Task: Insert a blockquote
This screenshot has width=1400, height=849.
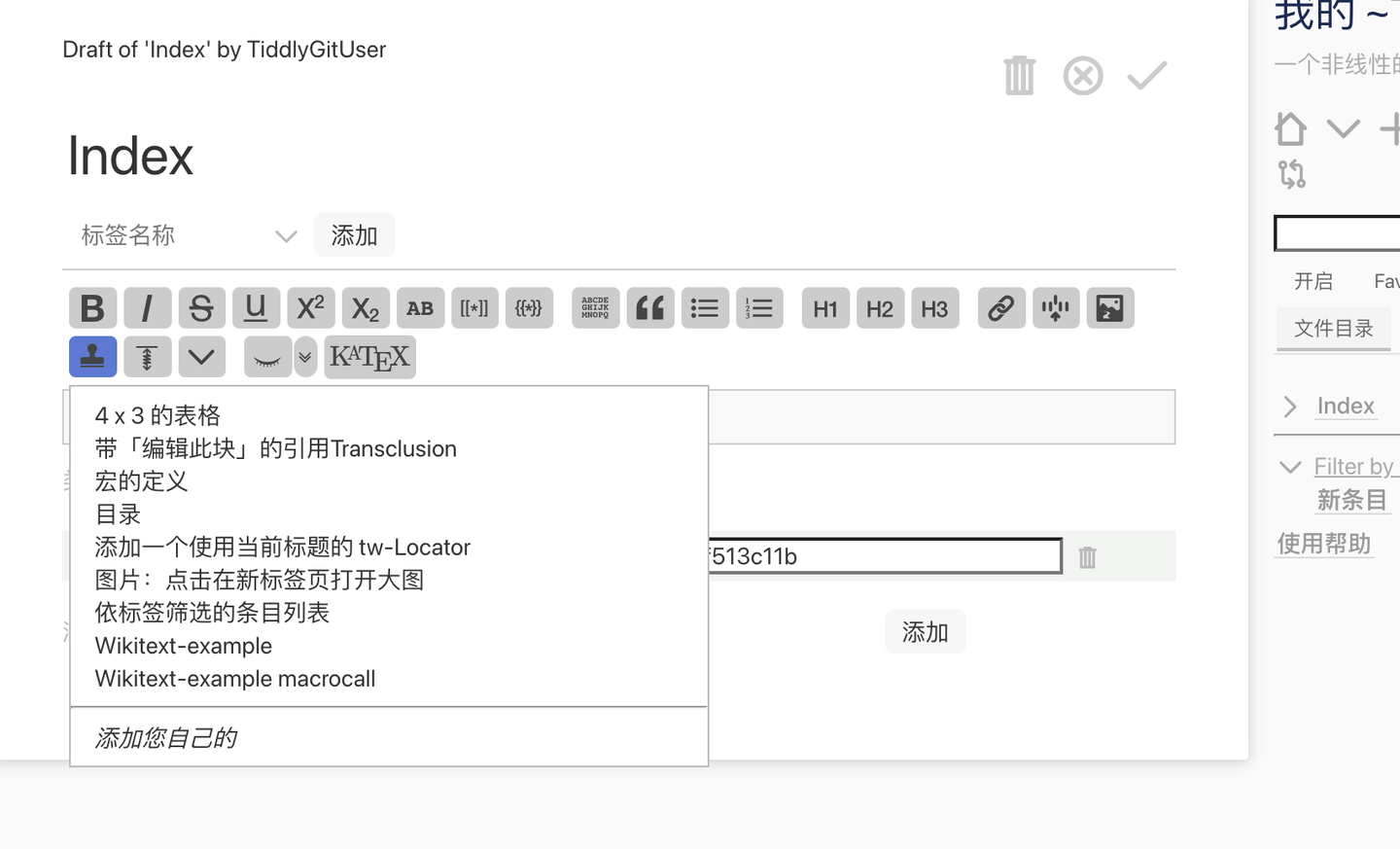Action: tap(649, 307)
